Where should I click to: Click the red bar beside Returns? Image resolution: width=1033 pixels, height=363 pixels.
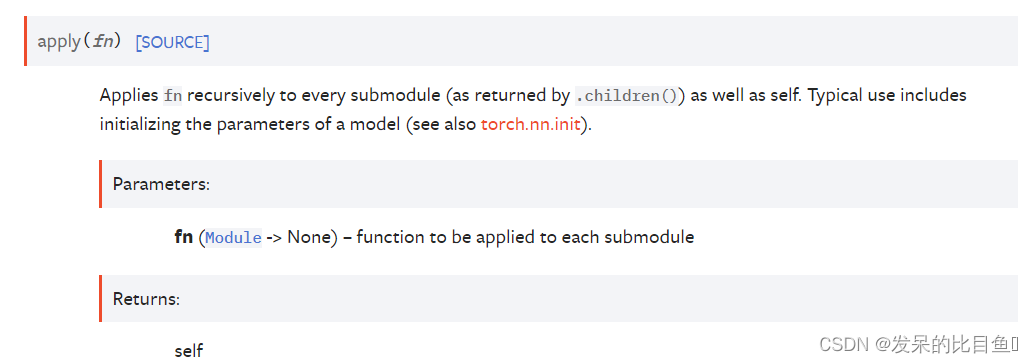click(100, 298)
